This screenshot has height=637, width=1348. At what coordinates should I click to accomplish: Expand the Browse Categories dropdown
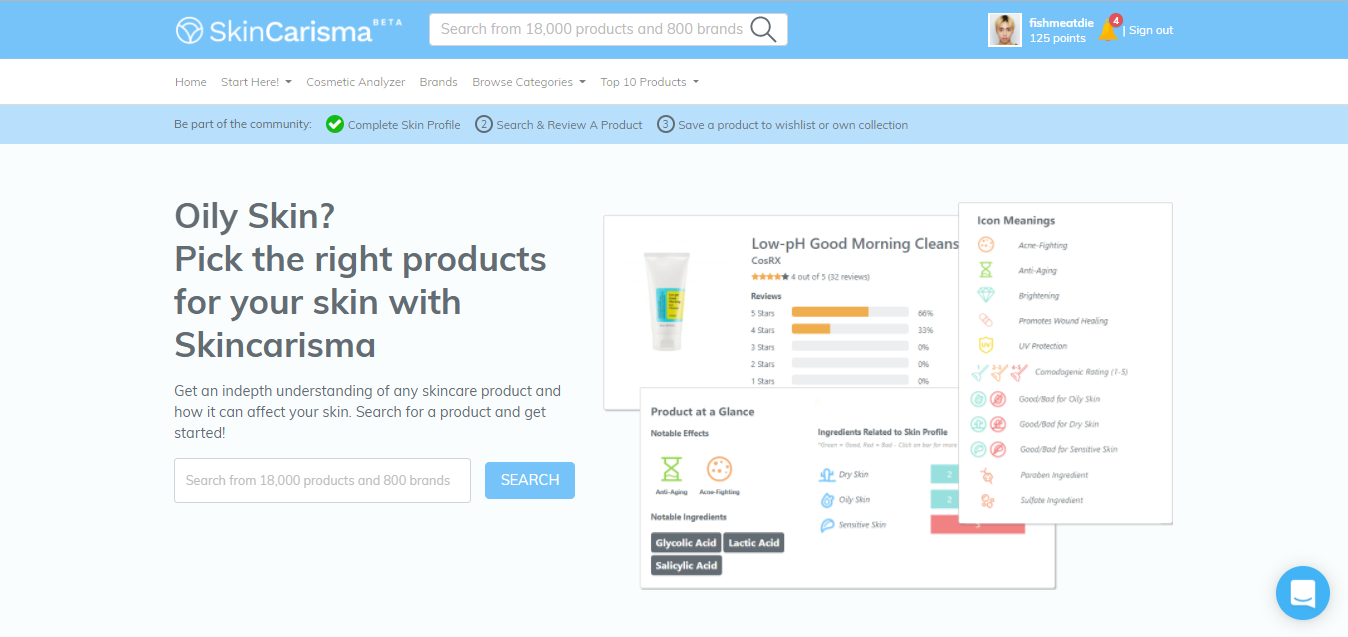(529, 82)
